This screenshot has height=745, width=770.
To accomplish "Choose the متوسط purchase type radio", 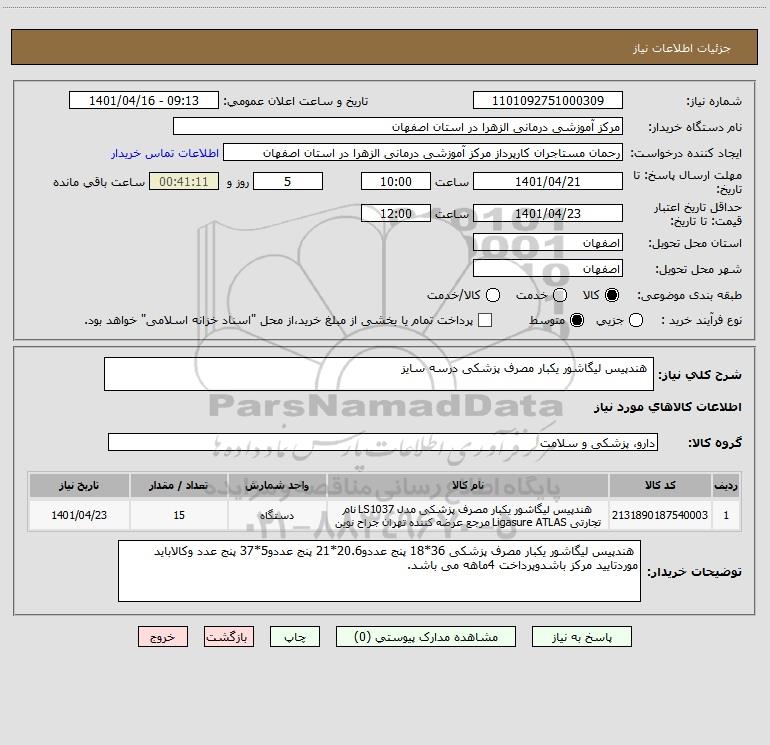I will (577, 320).
